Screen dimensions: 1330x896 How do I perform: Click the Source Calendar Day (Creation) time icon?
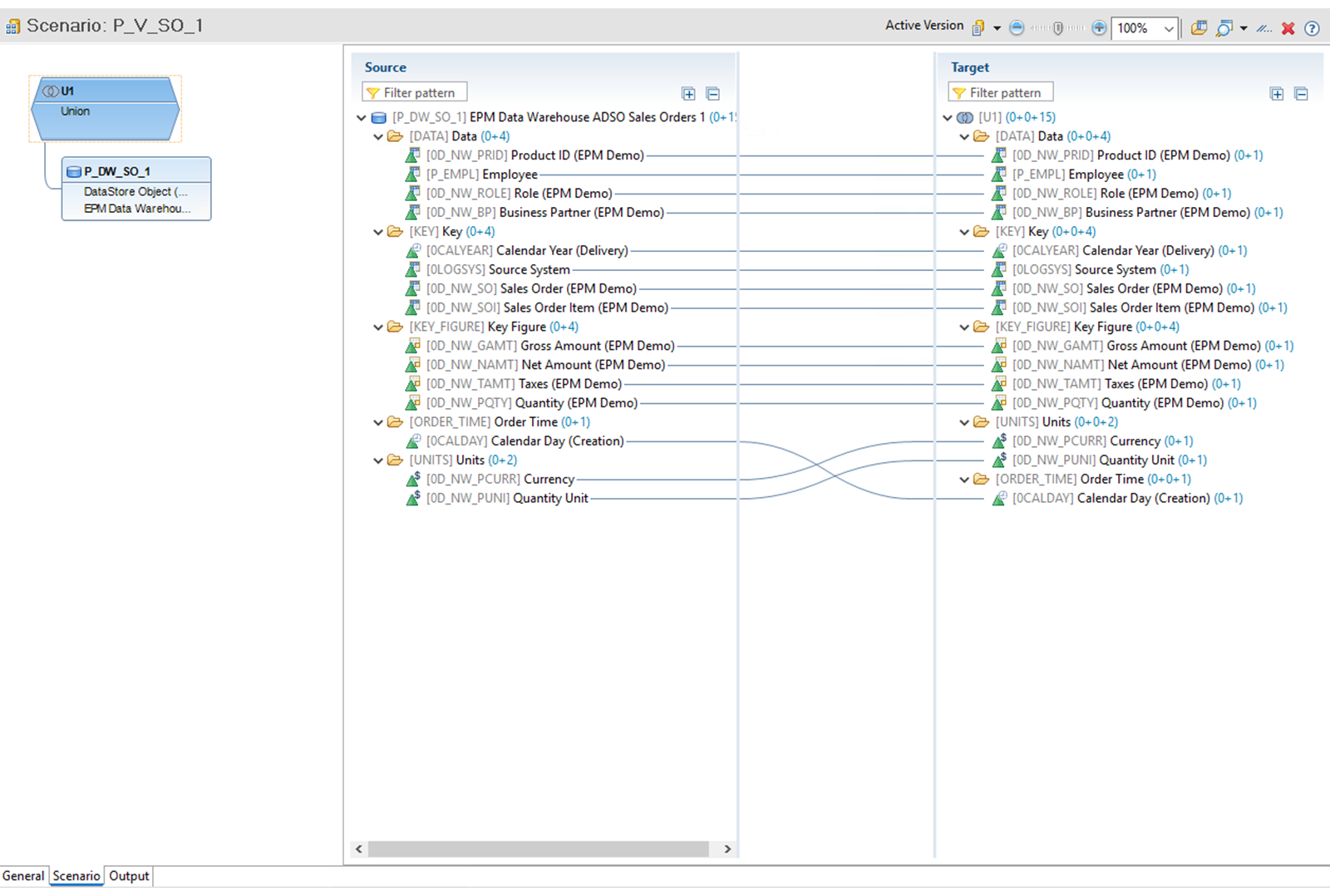click(412, 441)
